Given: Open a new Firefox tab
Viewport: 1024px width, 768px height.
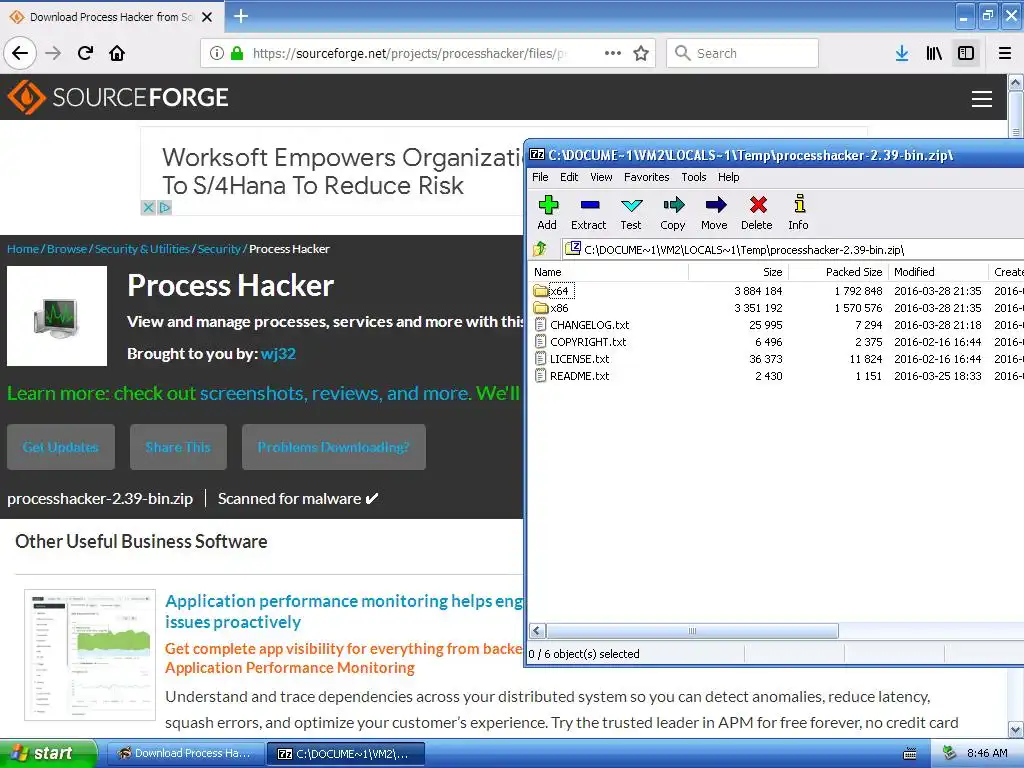Looking at the screenshot, I should click(241, 16).
